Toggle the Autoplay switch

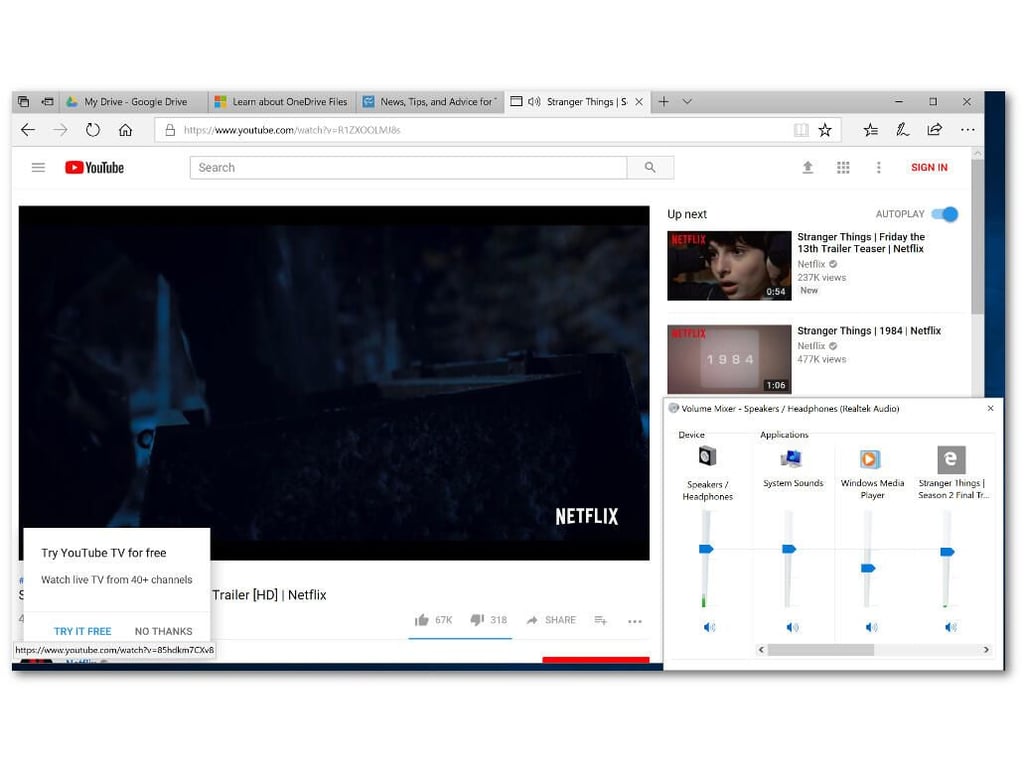click(x=945, y=214)
